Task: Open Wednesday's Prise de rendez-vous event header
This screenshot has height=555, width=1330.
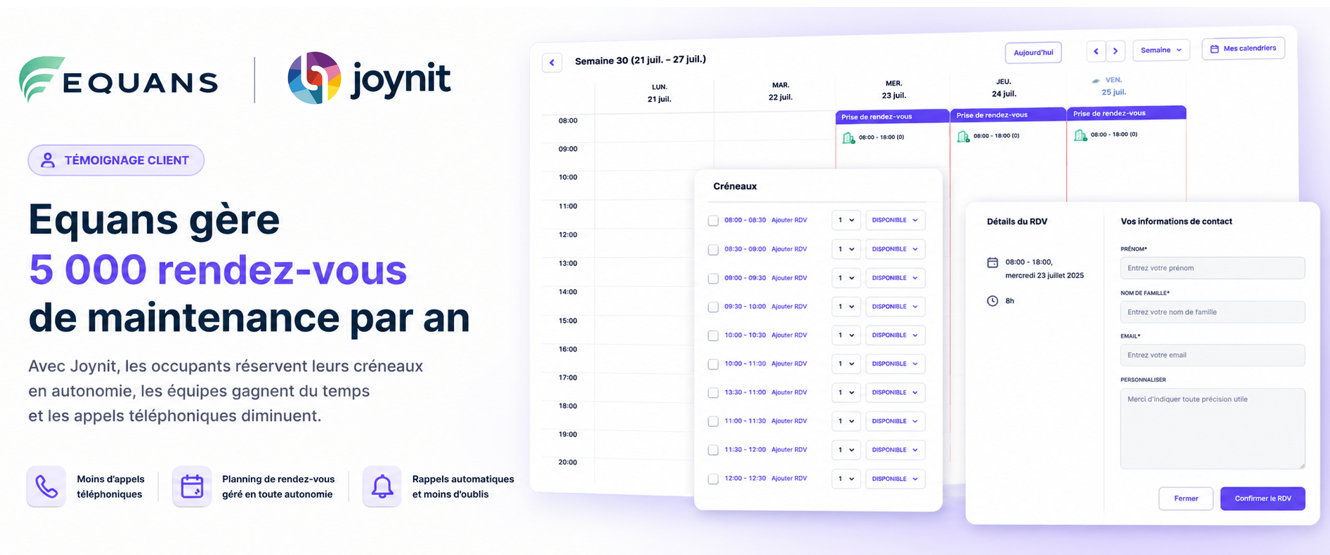Action: 892,116
